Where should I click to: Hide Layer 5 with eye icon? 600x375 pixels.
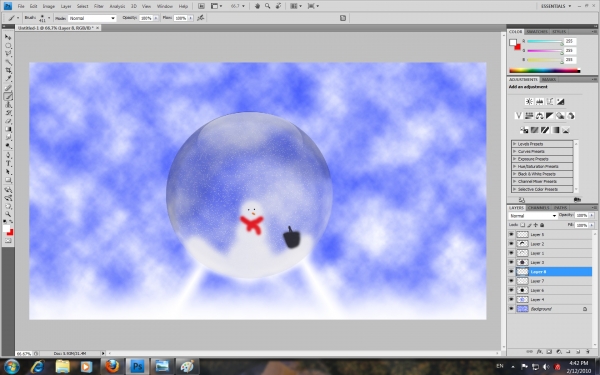pyautogui.click(x=511, y=234)
